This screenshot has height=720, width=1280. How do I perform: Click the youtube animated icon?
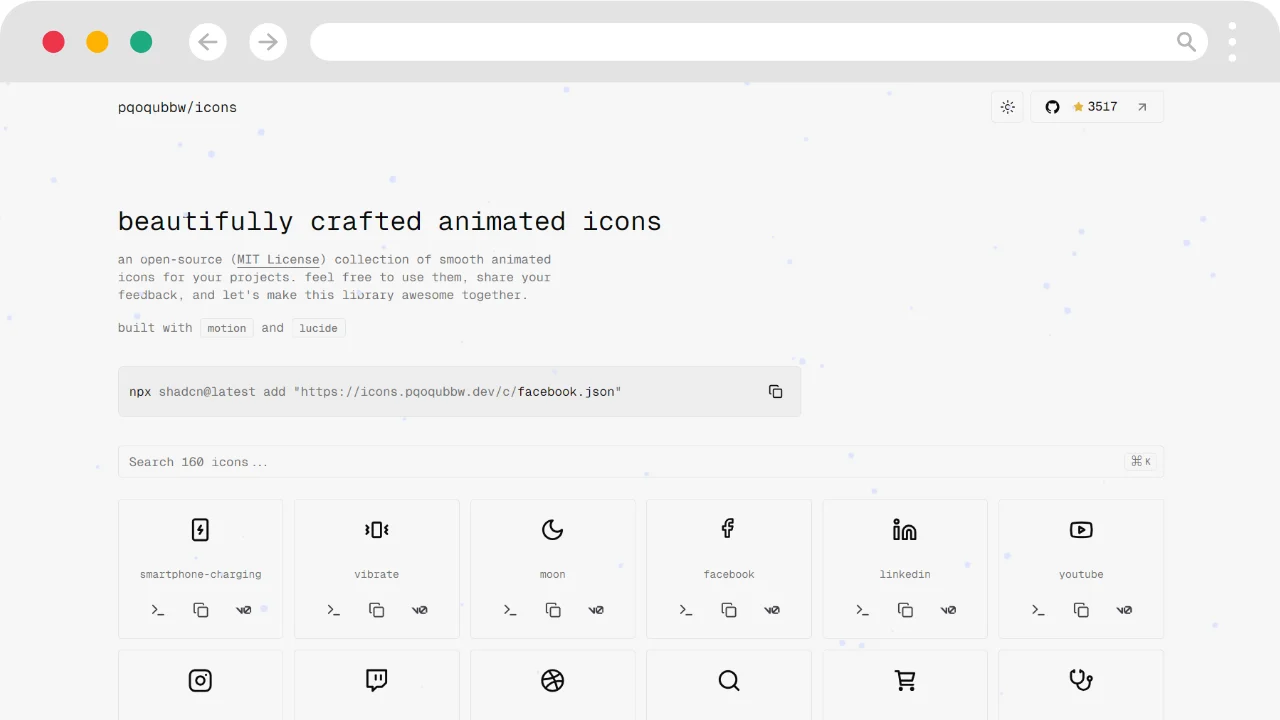pyautogui.click(x=1081, y=530)
